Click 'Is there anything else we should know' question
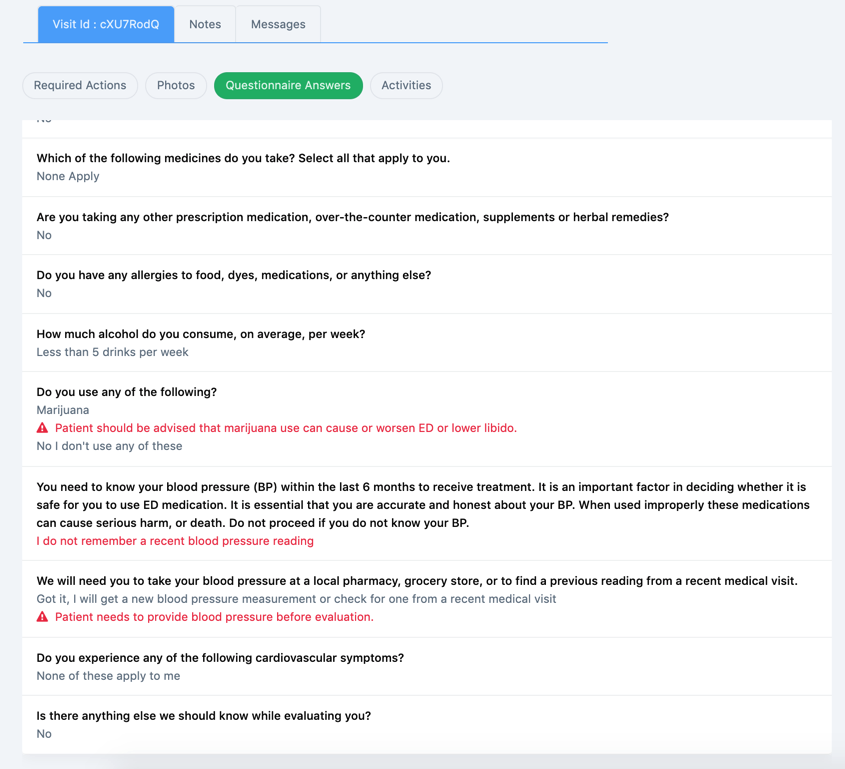Image resolution: width=845 pixels, height=769 pixels. [x=203, y=716]
